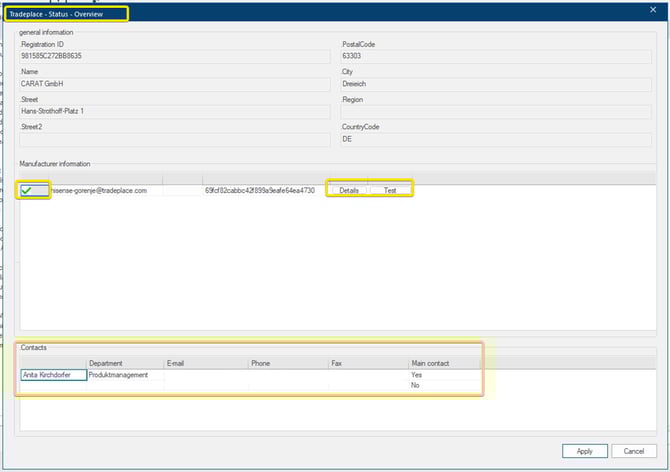Click the PostalCode field showing 63303
The width and height of the screenshot is (670, 472).
498,56
